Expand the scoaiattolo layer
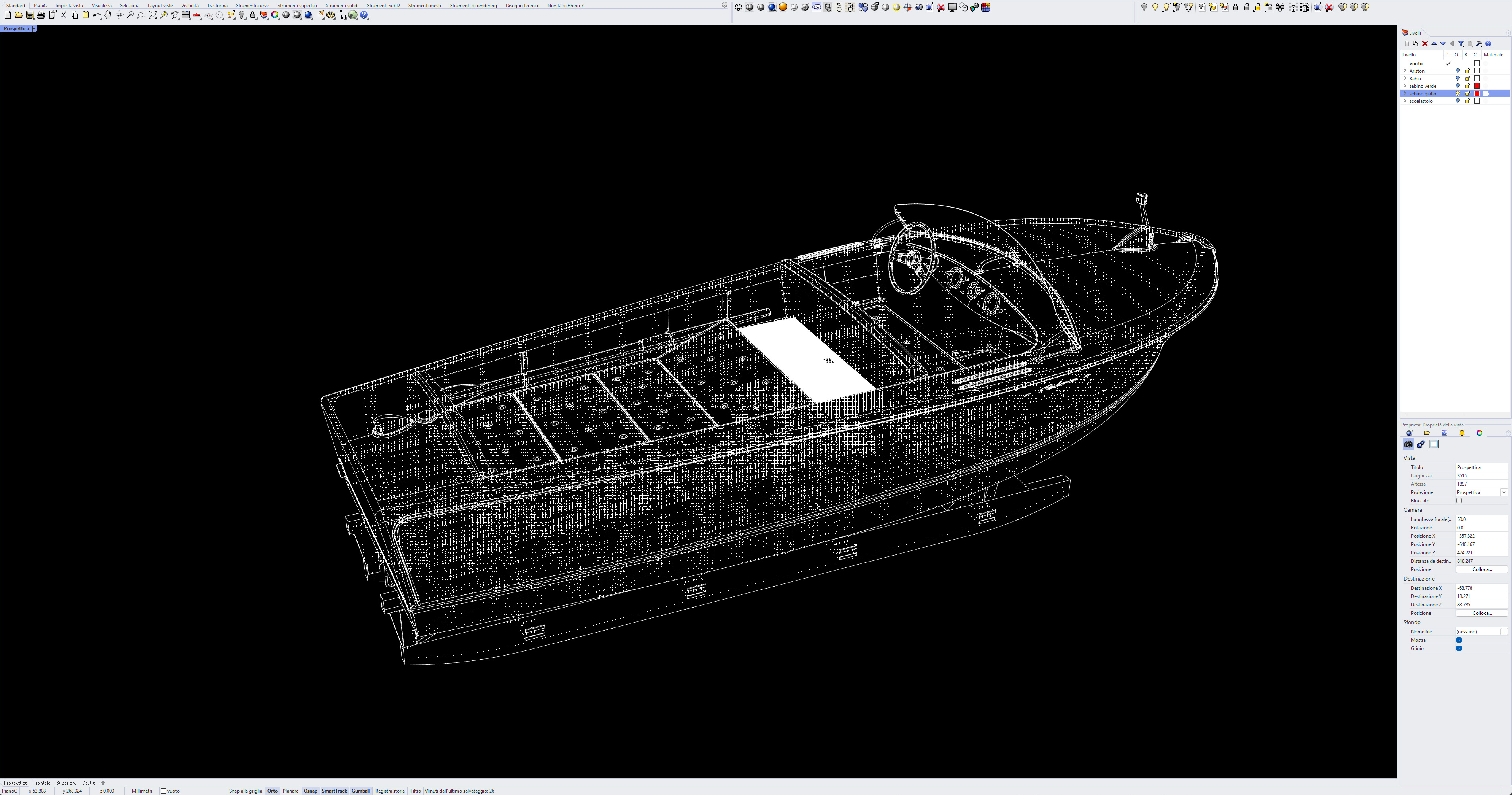The height and width of the screenshot is (795, 1512). (x=1405, y=102)
